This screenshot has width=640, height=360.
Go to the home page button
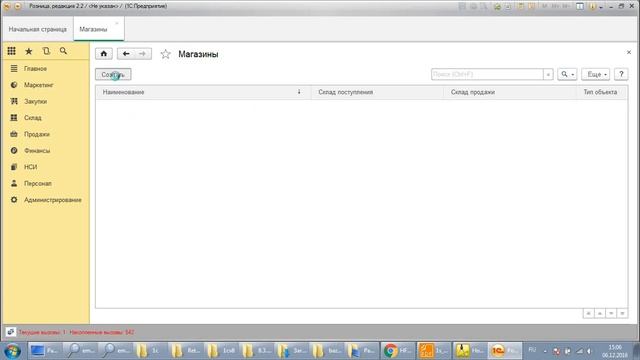[x=104, y=54]
